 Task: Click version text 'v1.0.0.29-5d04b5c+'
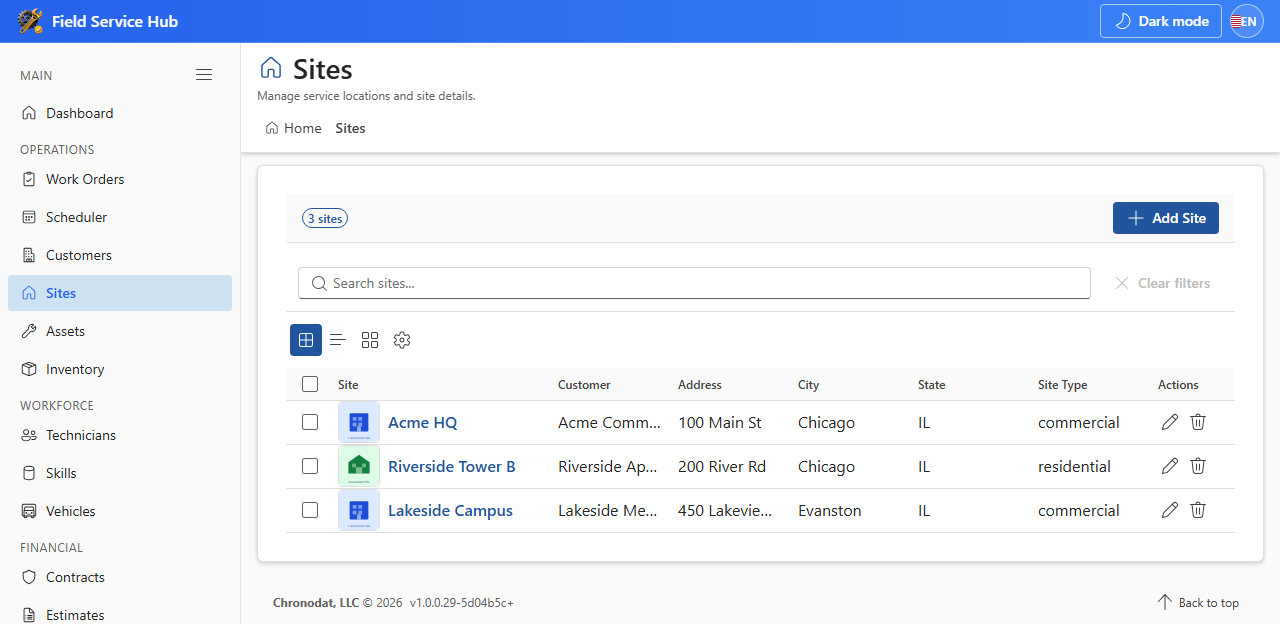pos(462,602)
